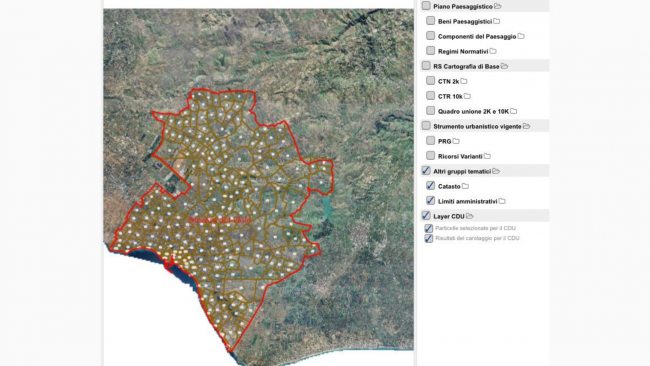Image resolution: width=650 pixels, height=366 pixels.
Task: Uncheck the Limiti amministrativi checkbox
Action: [430, 201]
